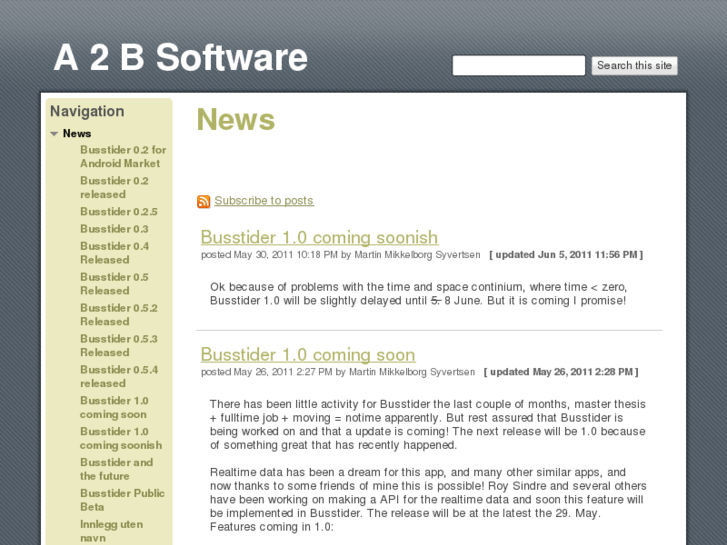Open the Busstider 1.0 coming soon post title

308,354
